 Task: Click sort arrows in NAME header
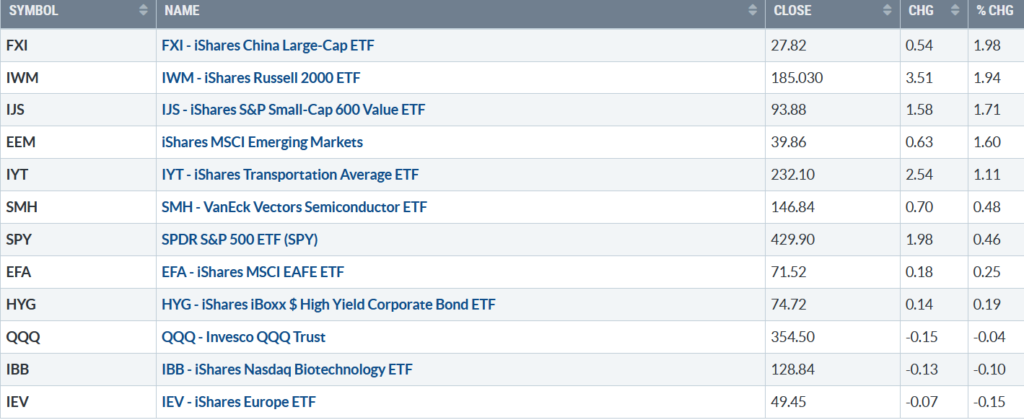(752, 11)
